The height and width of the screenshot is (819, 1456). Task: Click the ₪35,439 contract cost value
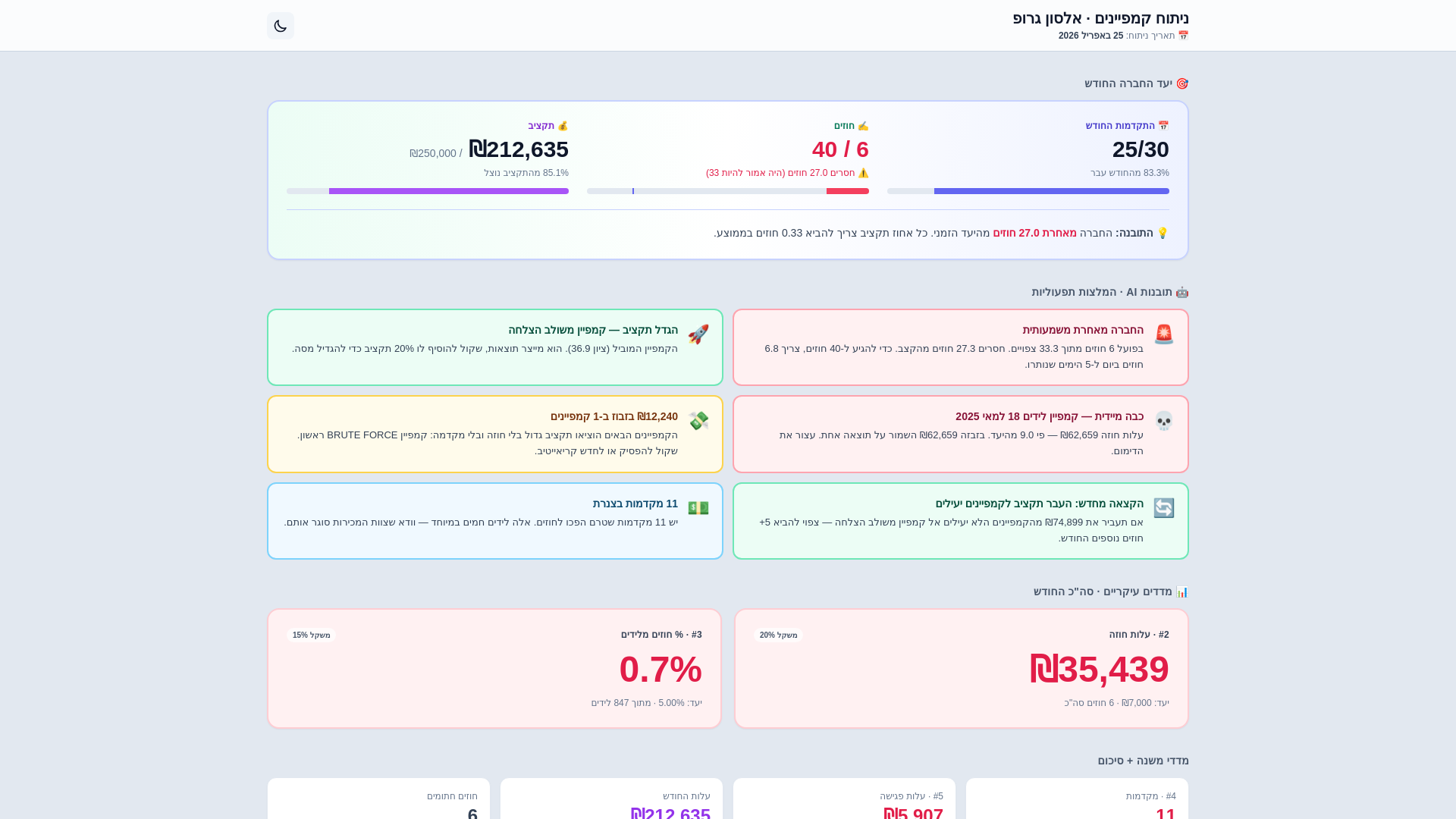(1099, 670)
